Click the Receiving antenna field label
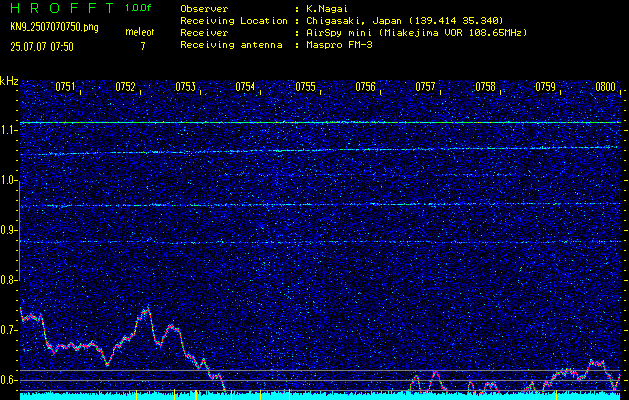The height and width of the screenshot is (400, 629). [231, 45]
